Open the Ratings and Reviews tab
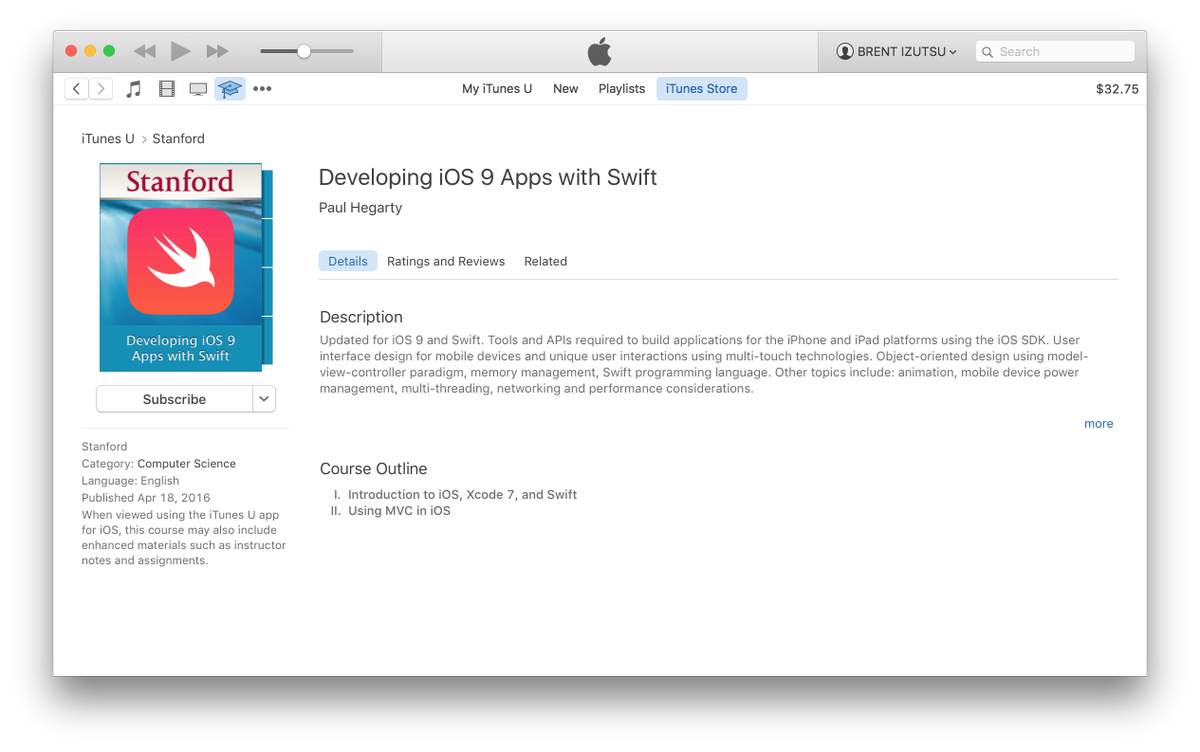 446,261
